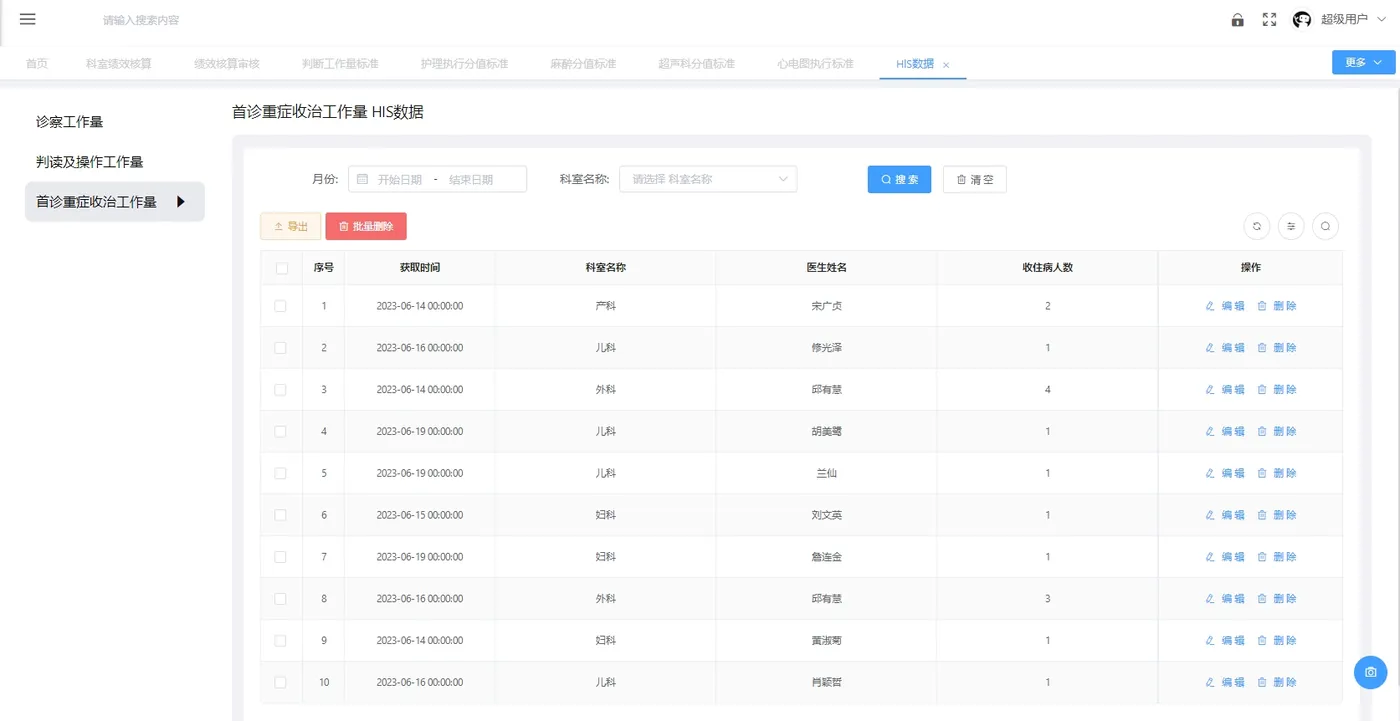
Task: Switch to the 判断工作量标准 tab
Action: coord(340,64)
